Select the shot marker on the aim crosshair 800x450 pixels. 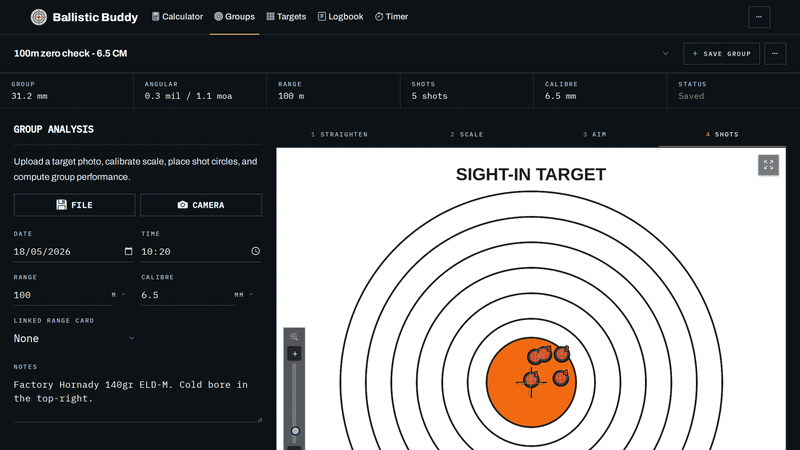coord(531,380)
